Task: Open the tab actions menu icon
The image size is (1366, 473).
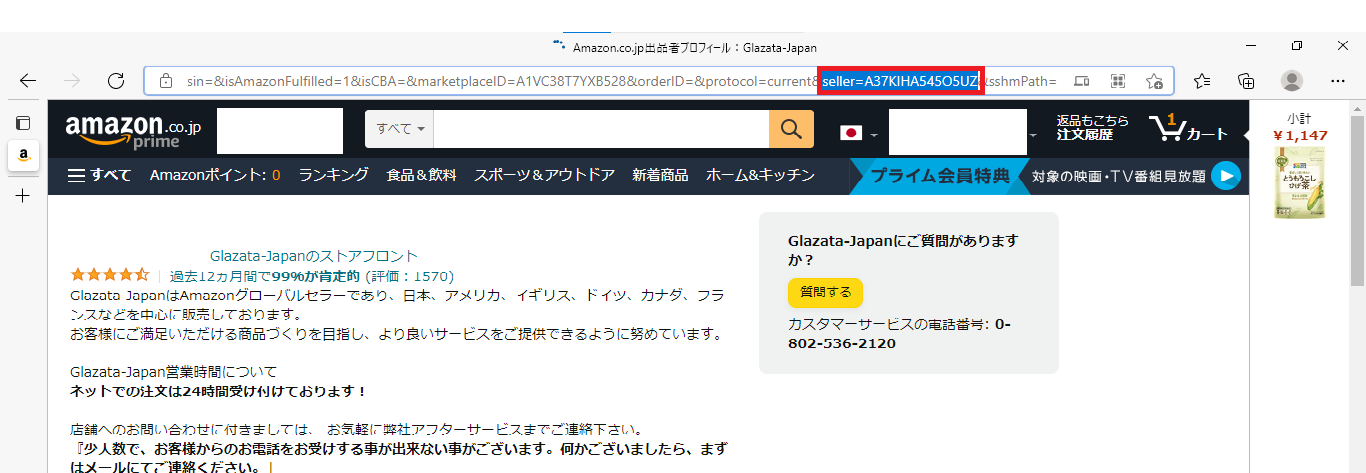Action: tap(23, 123)
